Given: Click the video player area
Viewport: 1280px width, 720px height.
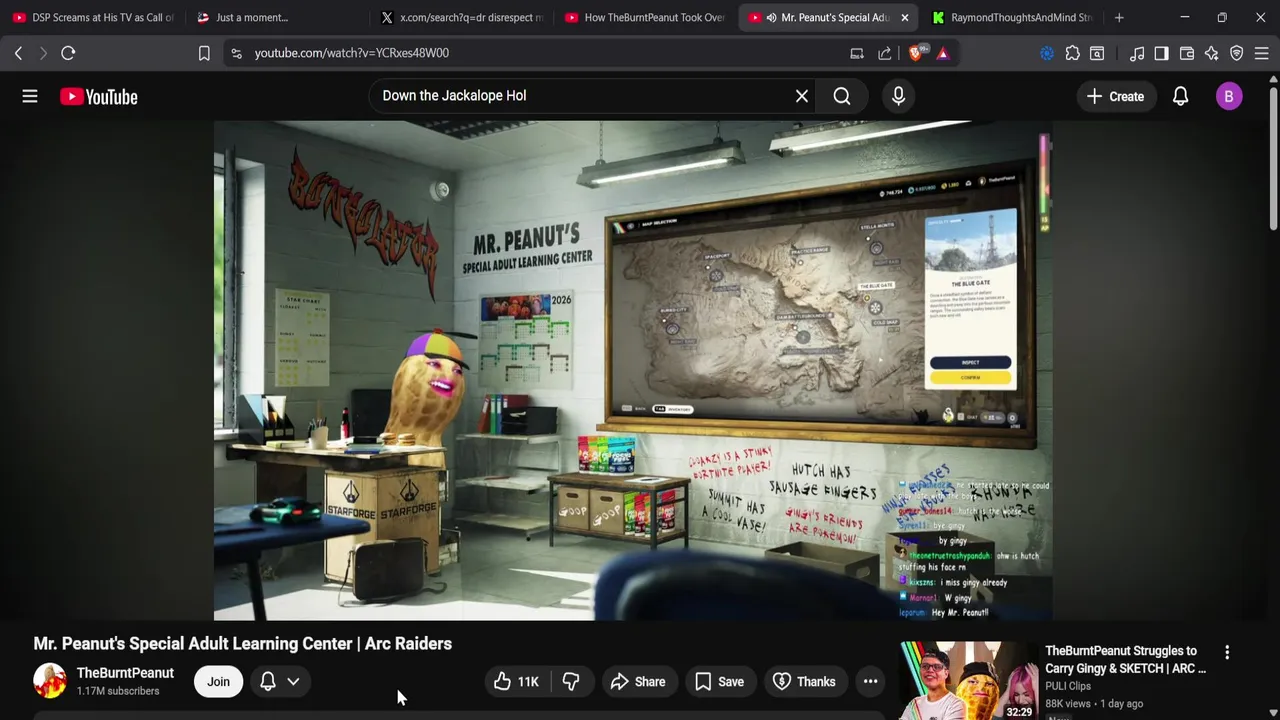Looking at the screenshot, I should pyautogui.click(x=632, y=370).
